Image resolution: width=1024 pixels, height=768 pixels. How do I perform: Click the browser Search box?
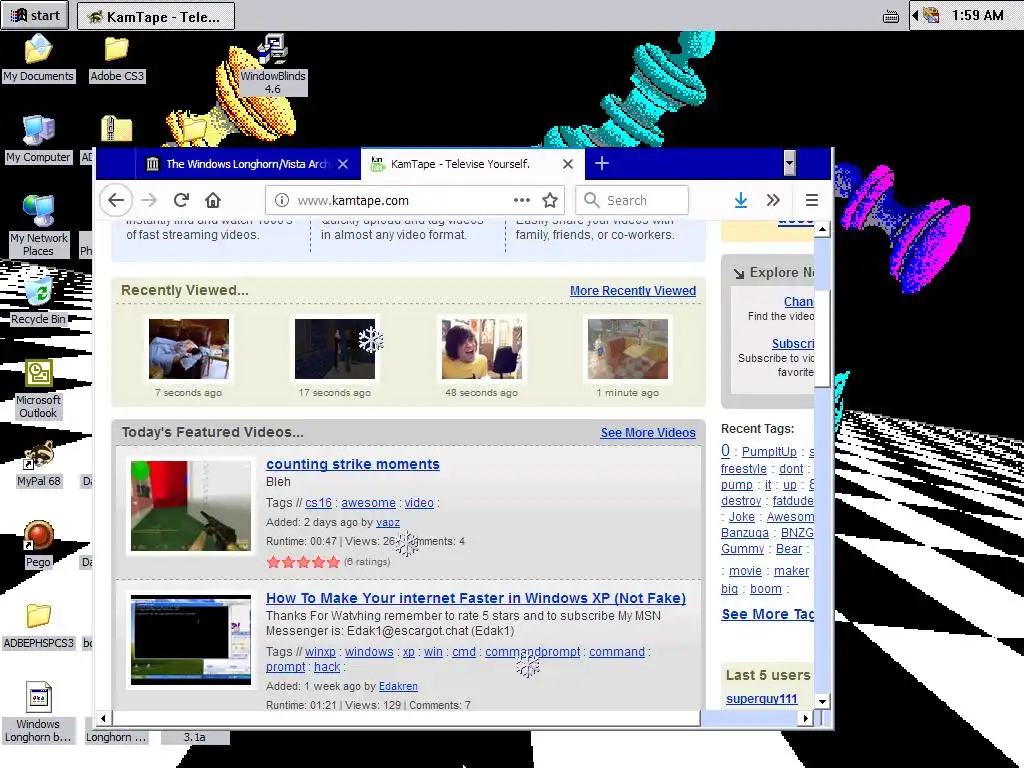click(632, 200)
